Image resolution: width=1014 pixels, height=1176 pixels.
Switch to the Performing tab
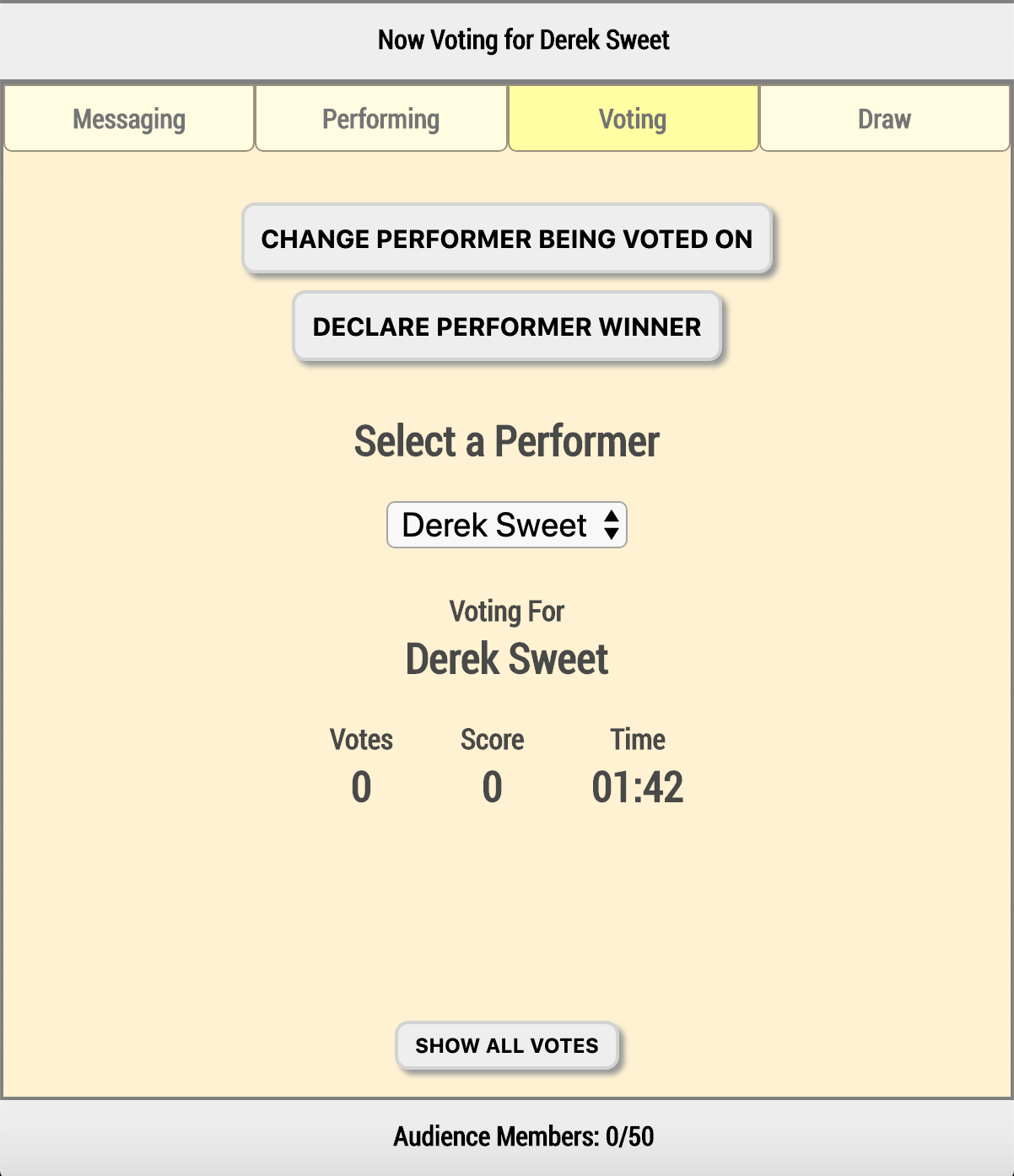380,118
